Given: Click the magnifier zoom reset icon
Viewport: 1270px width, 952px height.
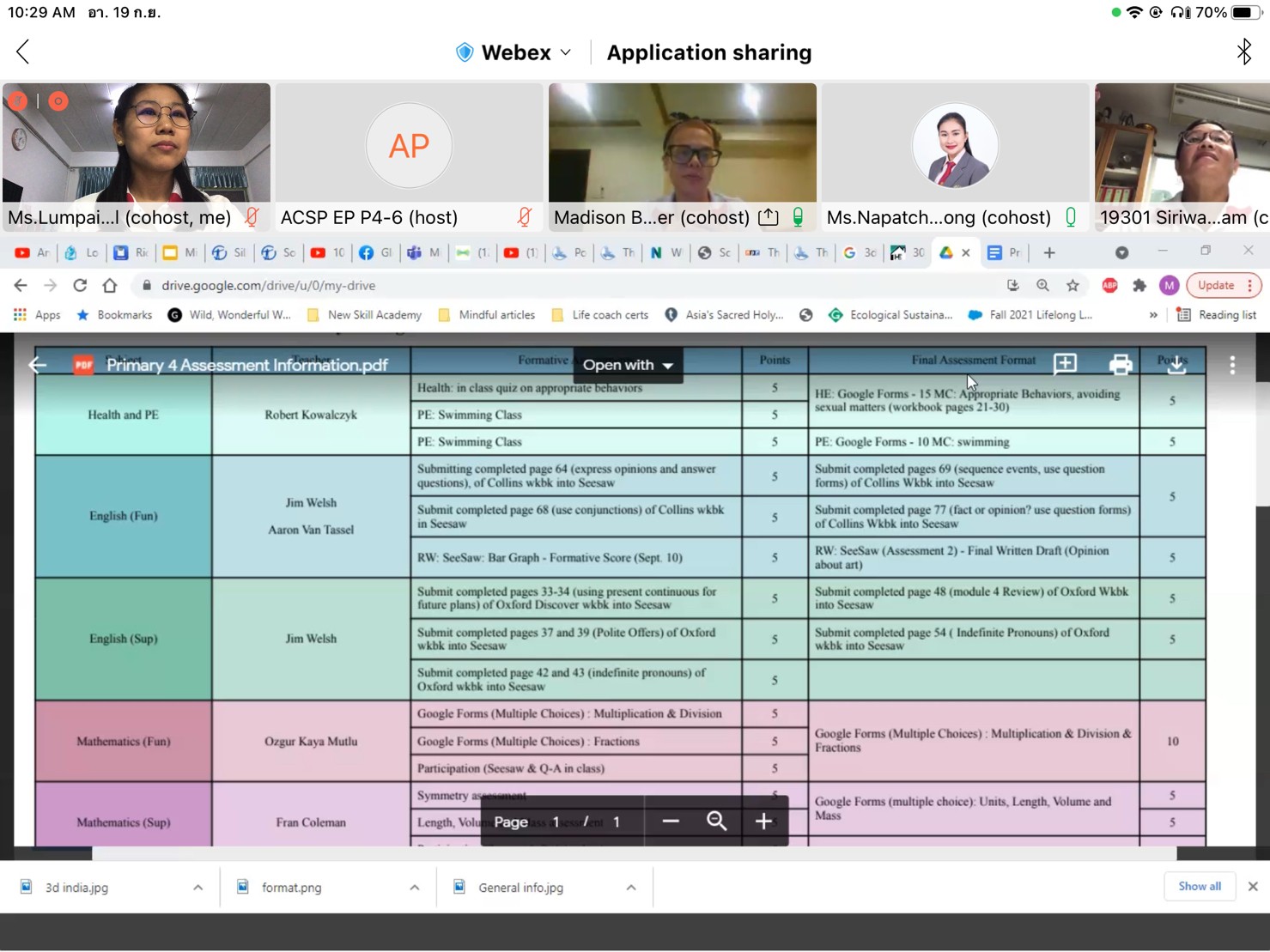Looking at the screenshot, I should pyautogui.click(x=716, y=822).
